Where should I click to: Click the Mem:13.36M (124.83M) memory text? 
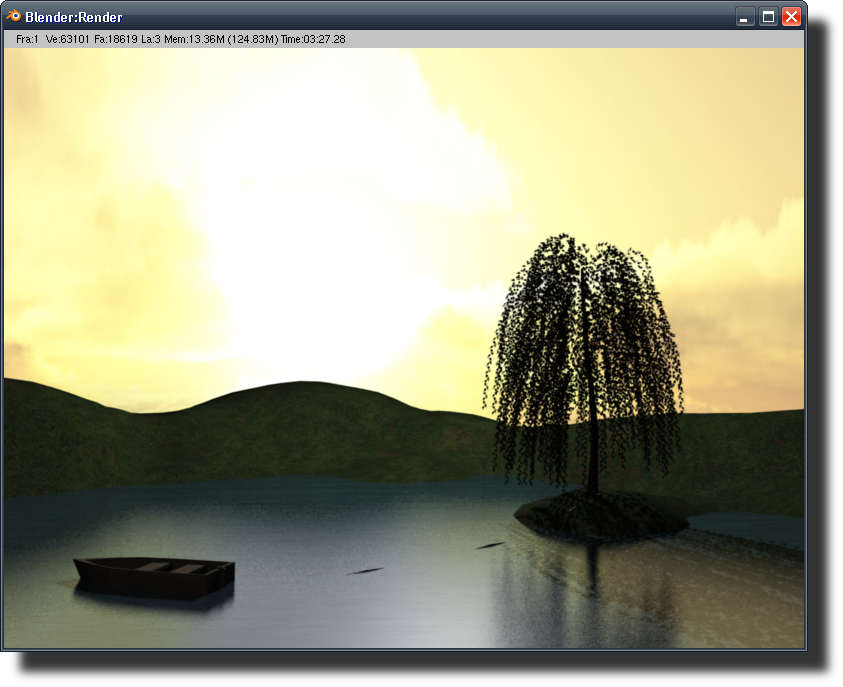coord(222,39)
